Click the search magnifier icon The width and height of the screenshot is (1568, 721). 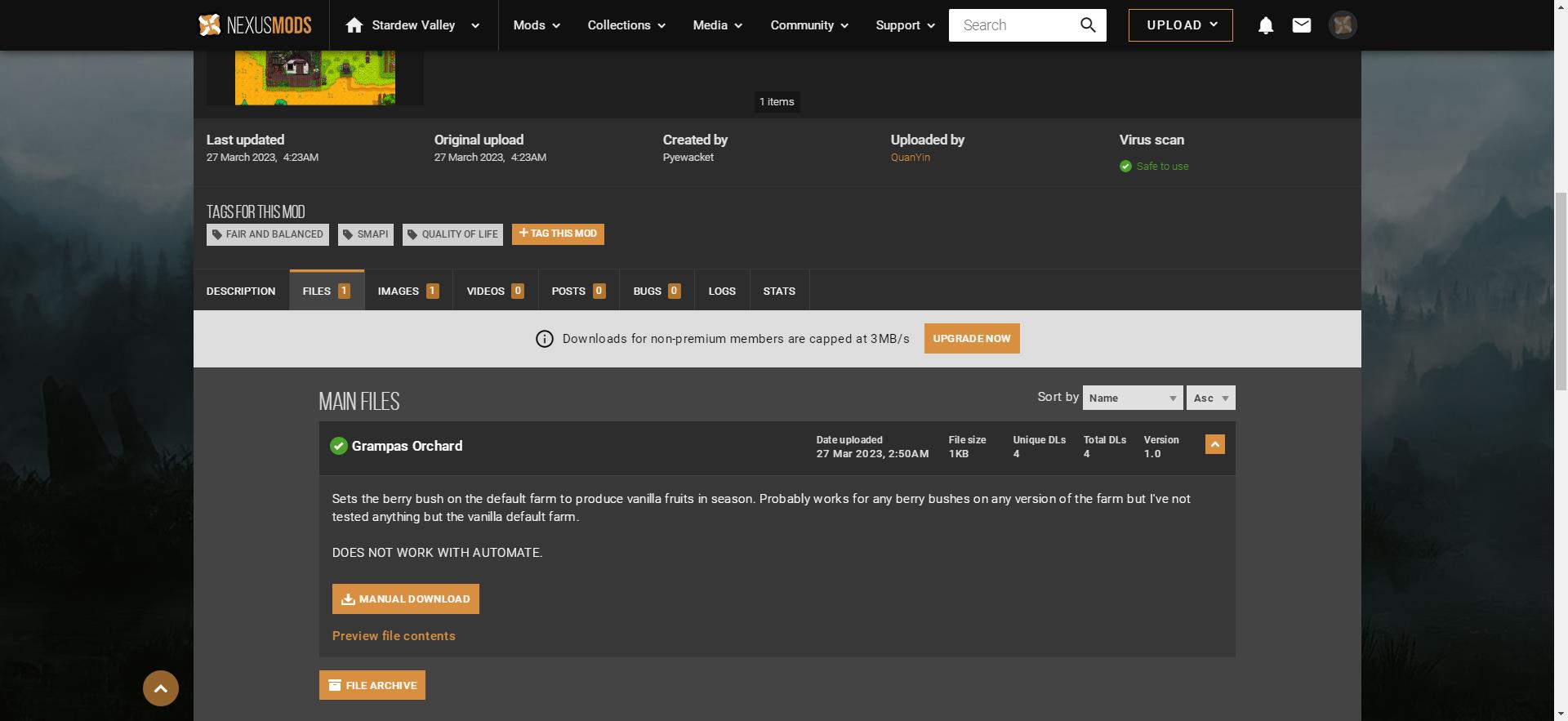click(x=1088, y=25)
